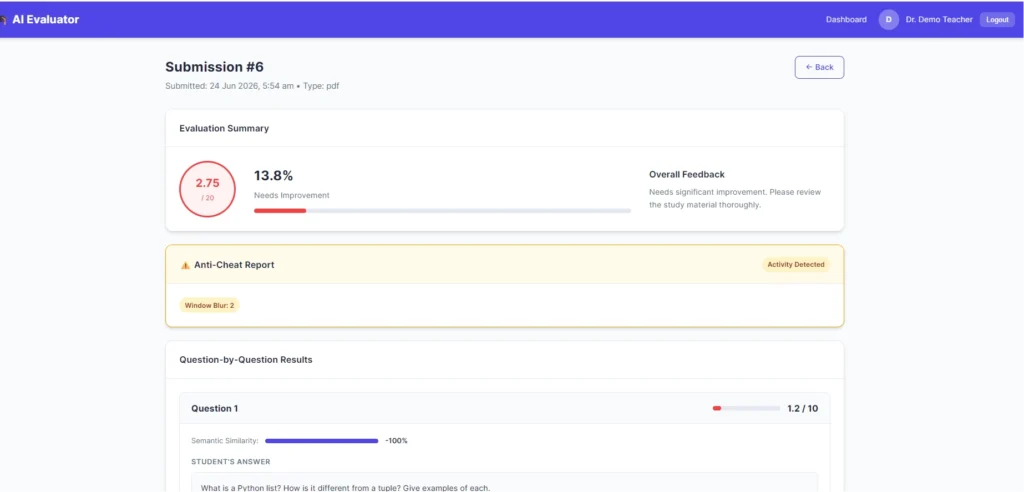Go back using the Back button
This screenshot has height=492, width=1024.
point(819,67)
